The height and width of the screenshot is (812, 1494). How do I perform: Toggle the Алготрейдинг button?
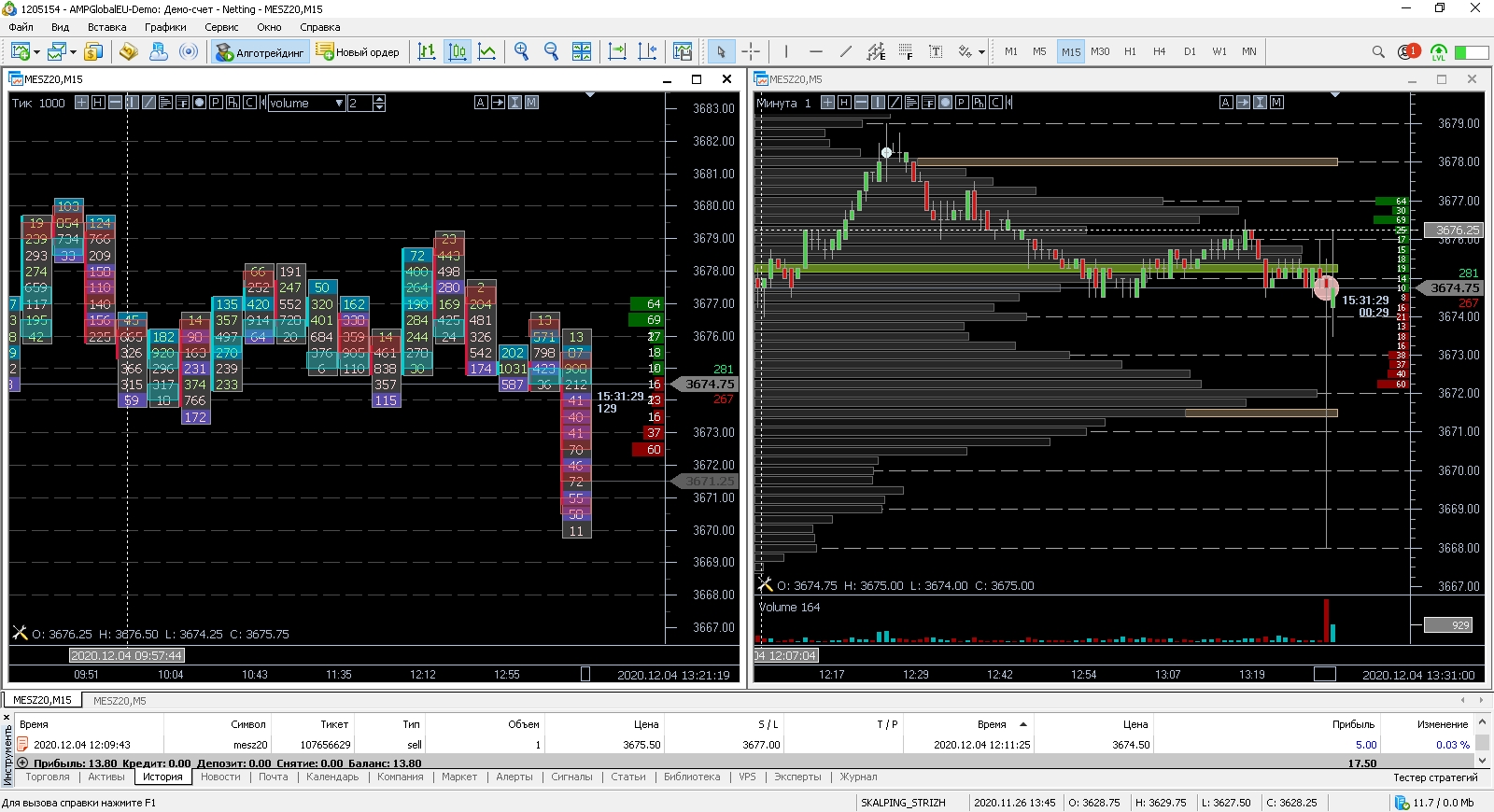pos(260,52)
